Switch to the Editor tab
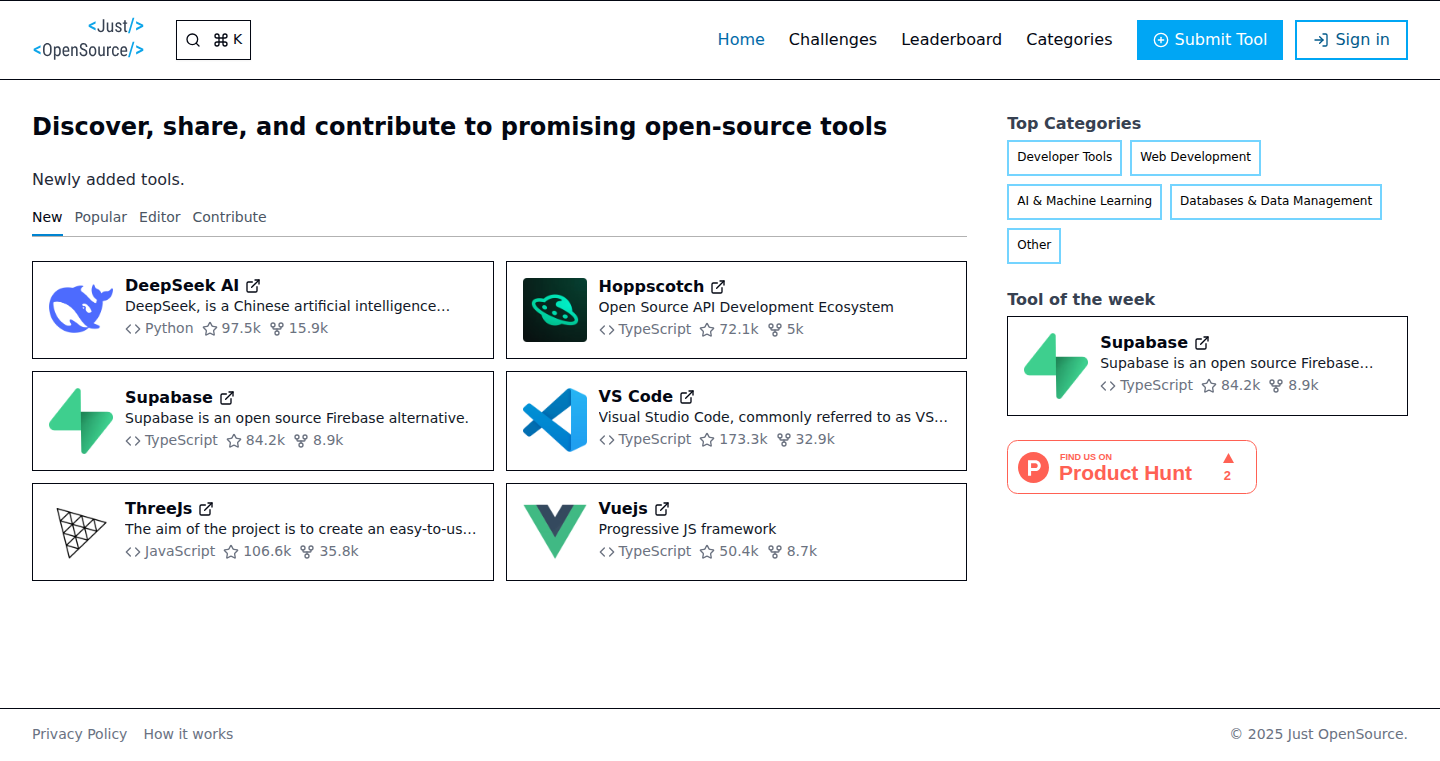This screenshot has height=761, width=1440. pos(160,217)
